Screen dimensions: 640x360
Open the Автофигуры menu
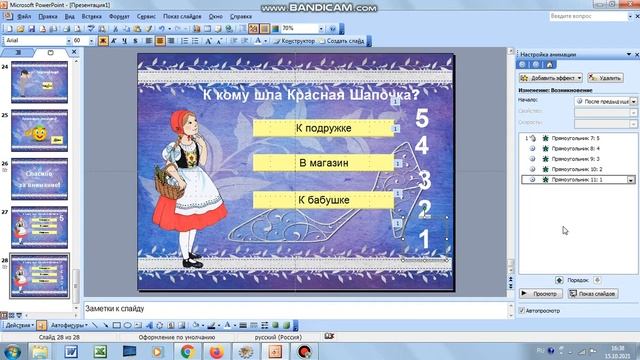pyautogui.click(x=69, y=325)
